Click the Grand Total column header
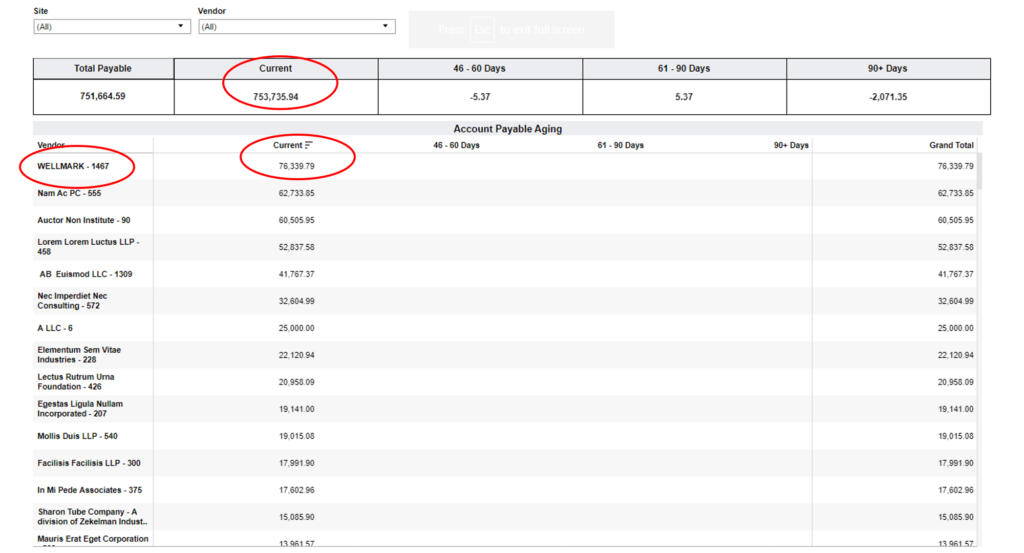The width and height of the screenshot is (1024, 553). coord(951,145)
